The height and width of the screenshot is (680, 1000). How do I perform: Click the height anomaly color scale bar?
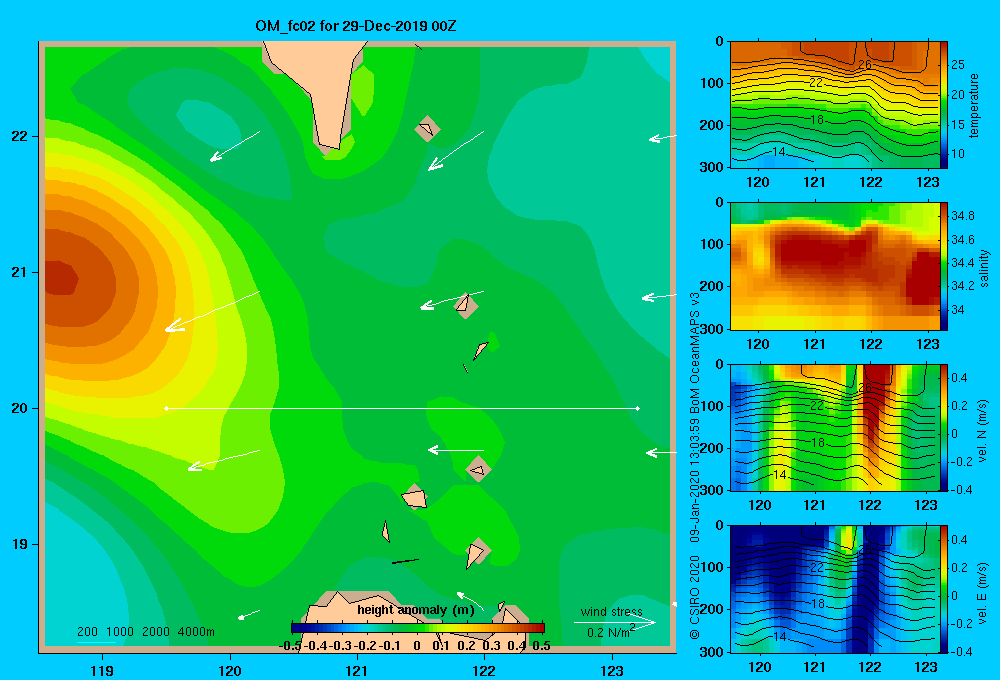(x=418, y=628)
